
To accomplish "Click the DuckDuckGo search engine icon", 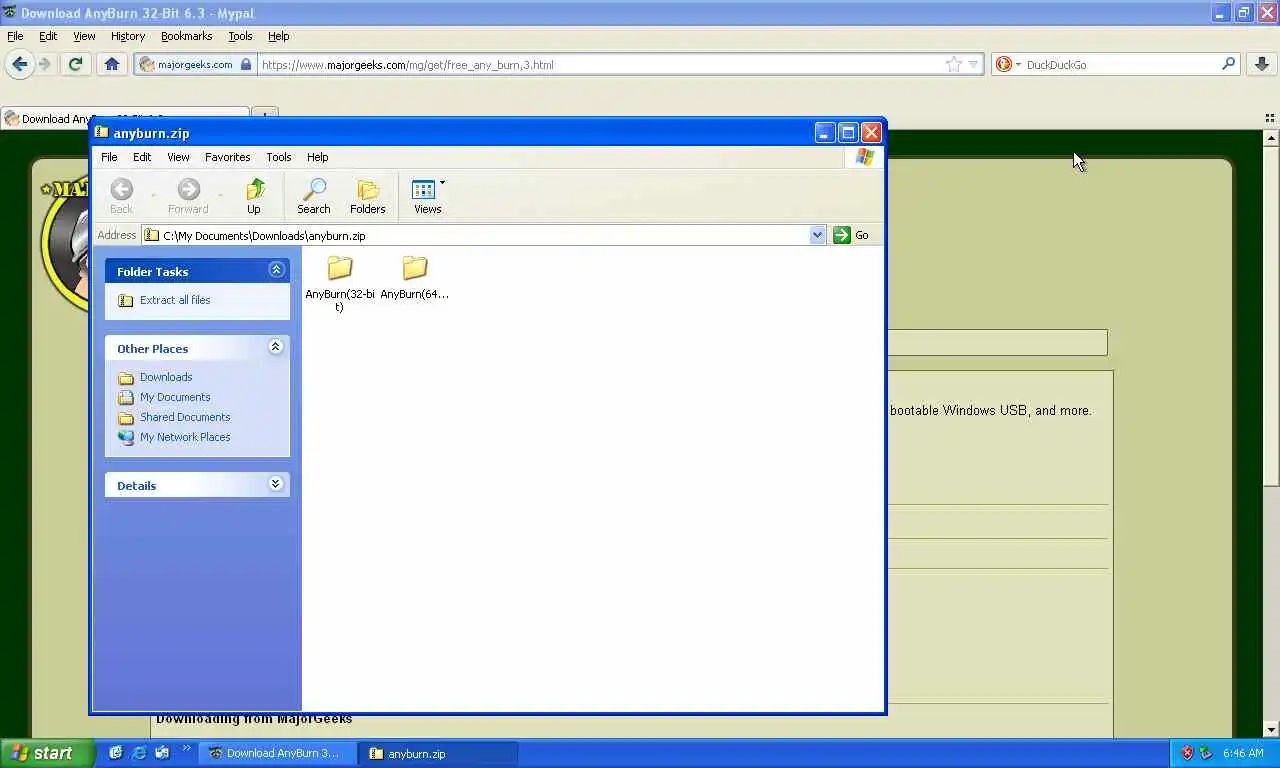I will pyautogui.click(x=1004, y=64).
